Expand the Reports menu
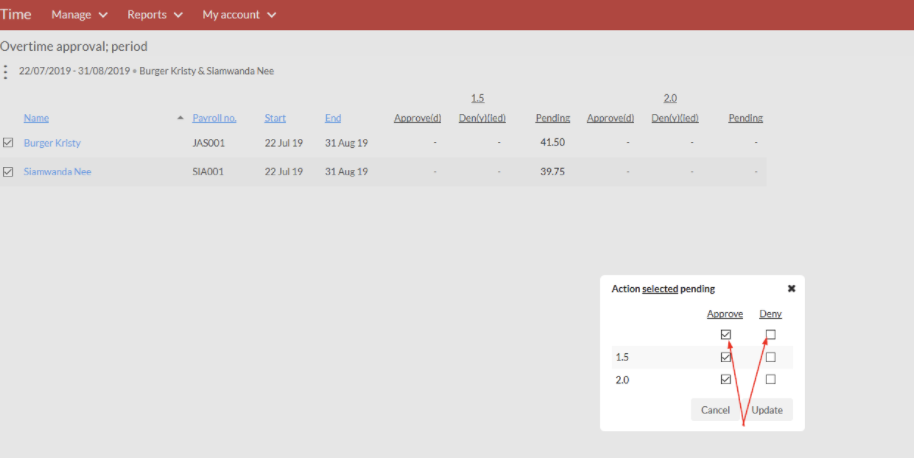 pyautogui.click(x=155, y=15)
